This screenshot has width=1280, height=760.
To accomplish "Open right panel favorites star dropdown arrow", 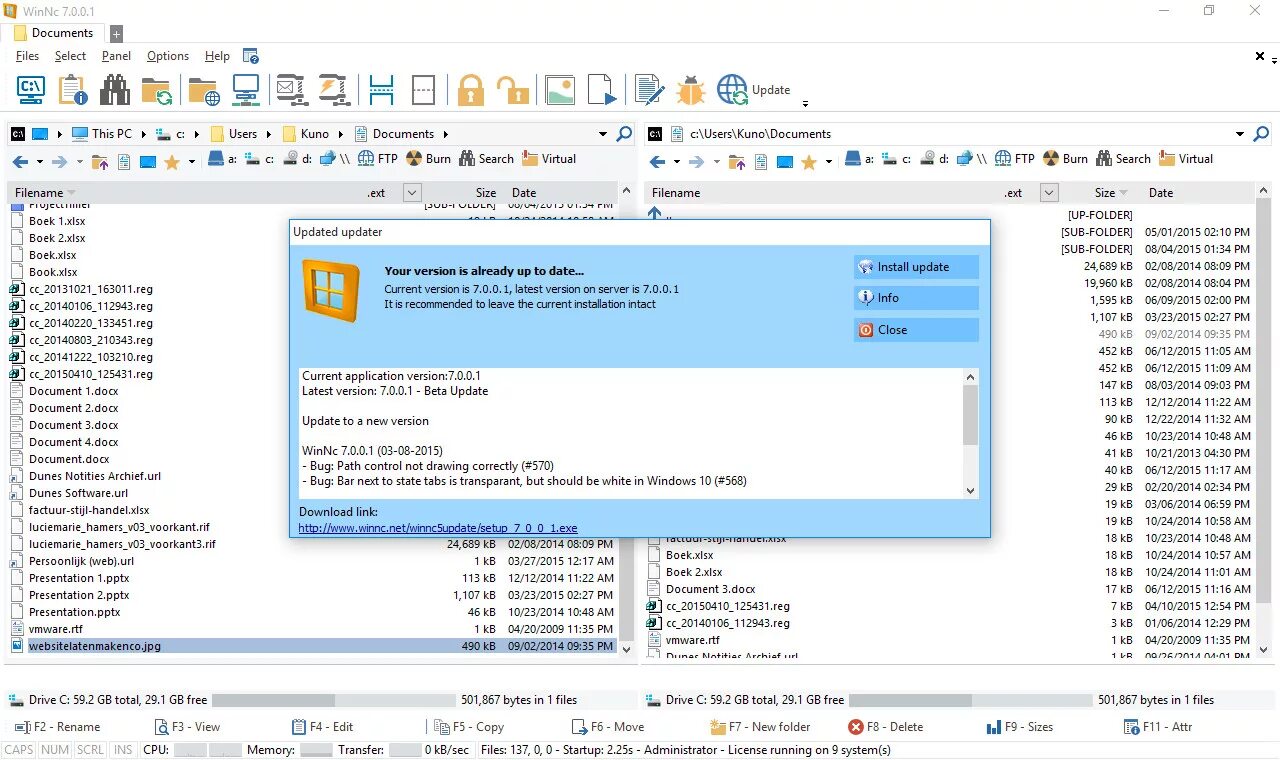I will [830, 162].
